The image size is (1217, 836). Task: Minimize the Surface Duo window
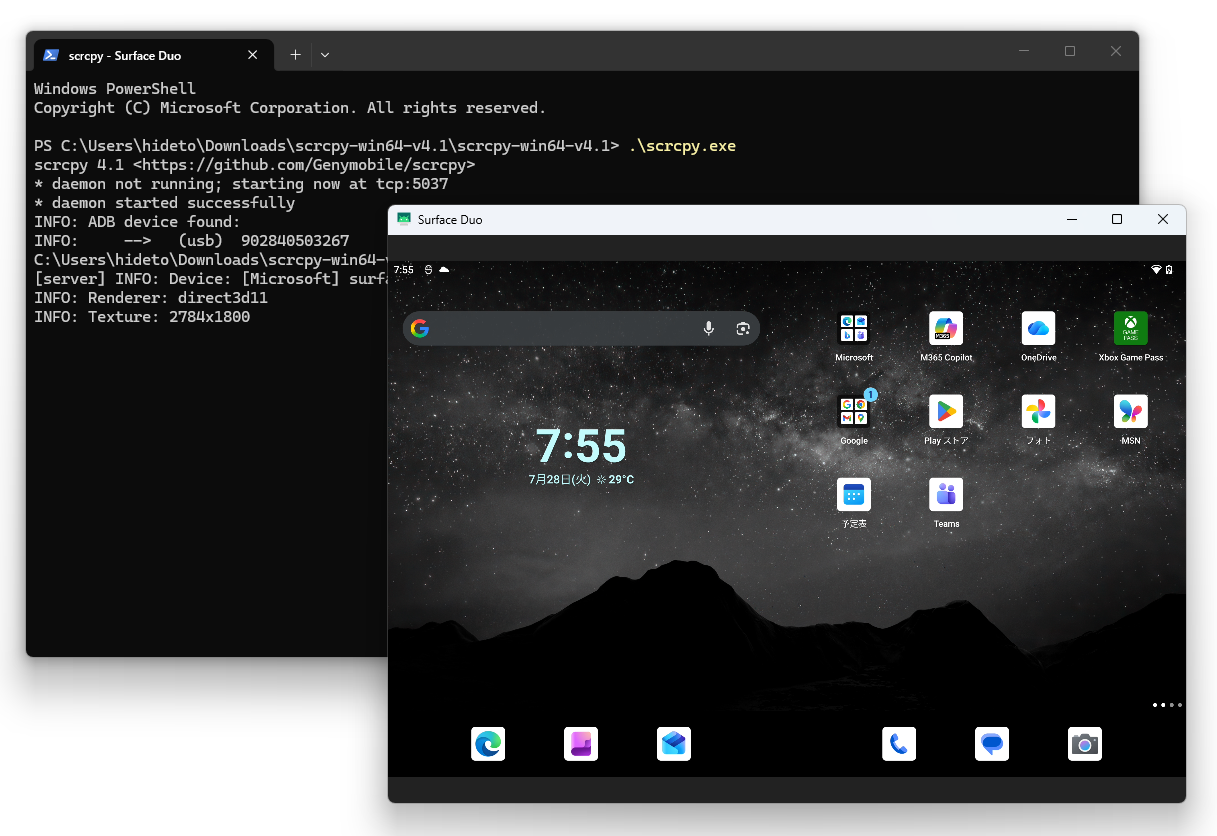click(1071, 219)
